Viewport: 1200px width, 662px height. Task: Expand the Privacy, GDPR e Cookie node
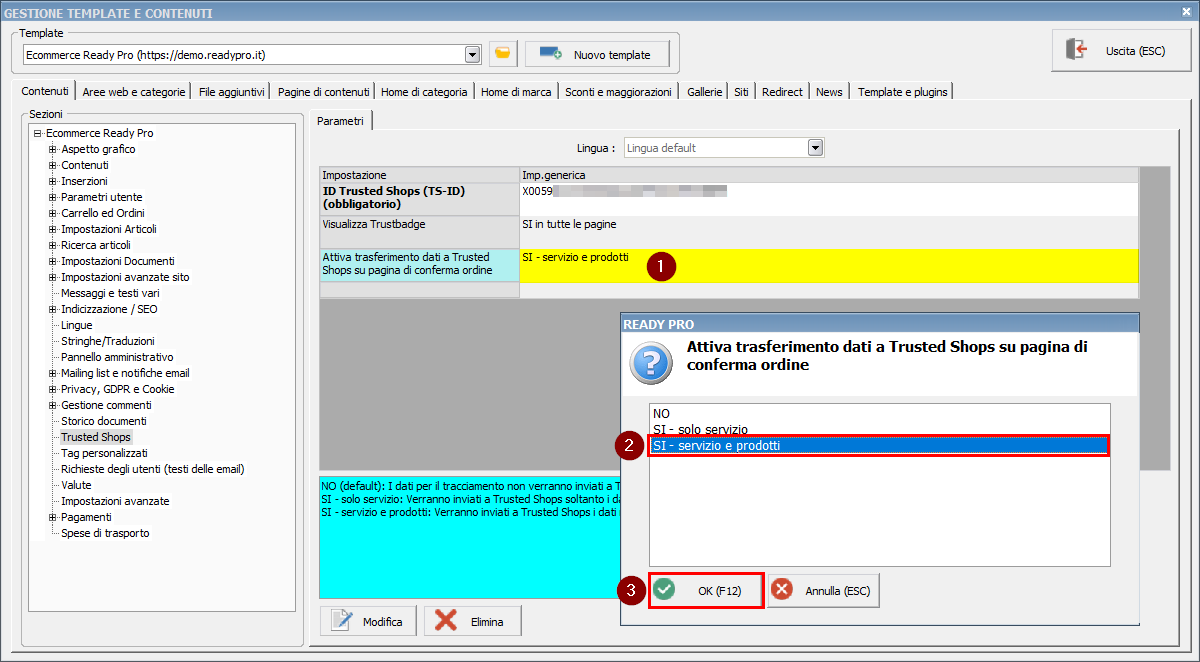(53, 389)
